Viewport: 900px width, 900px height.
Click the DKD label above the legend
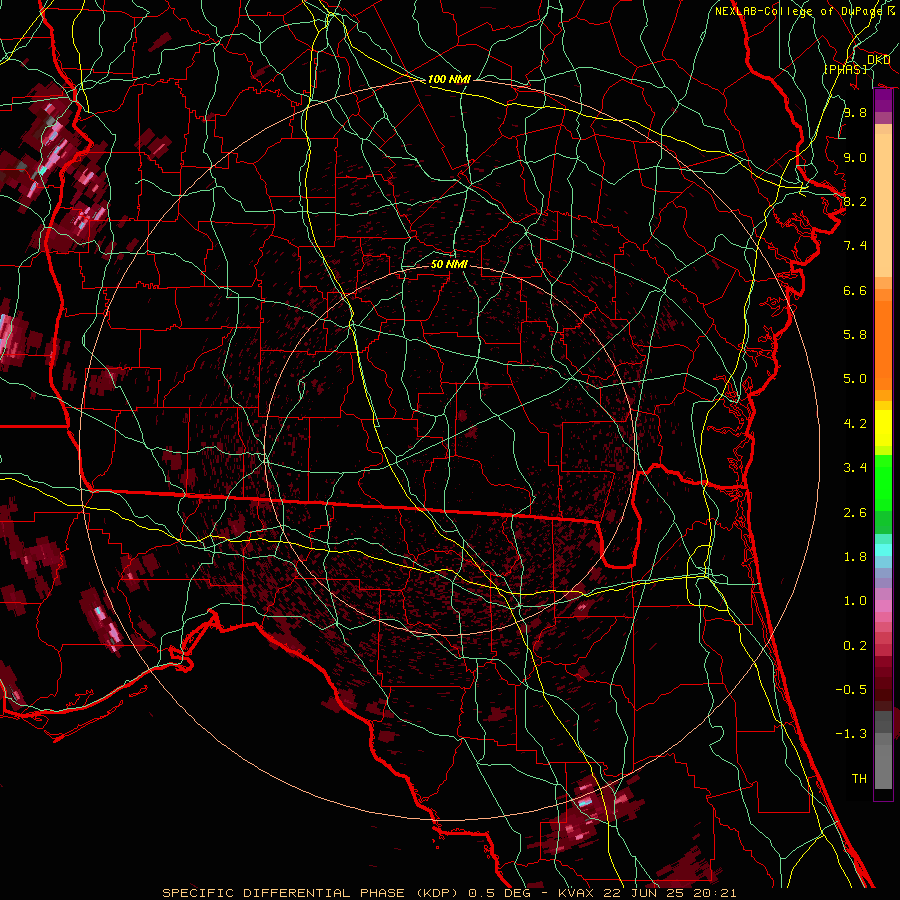pyautogui.click(x=878, y=59)
